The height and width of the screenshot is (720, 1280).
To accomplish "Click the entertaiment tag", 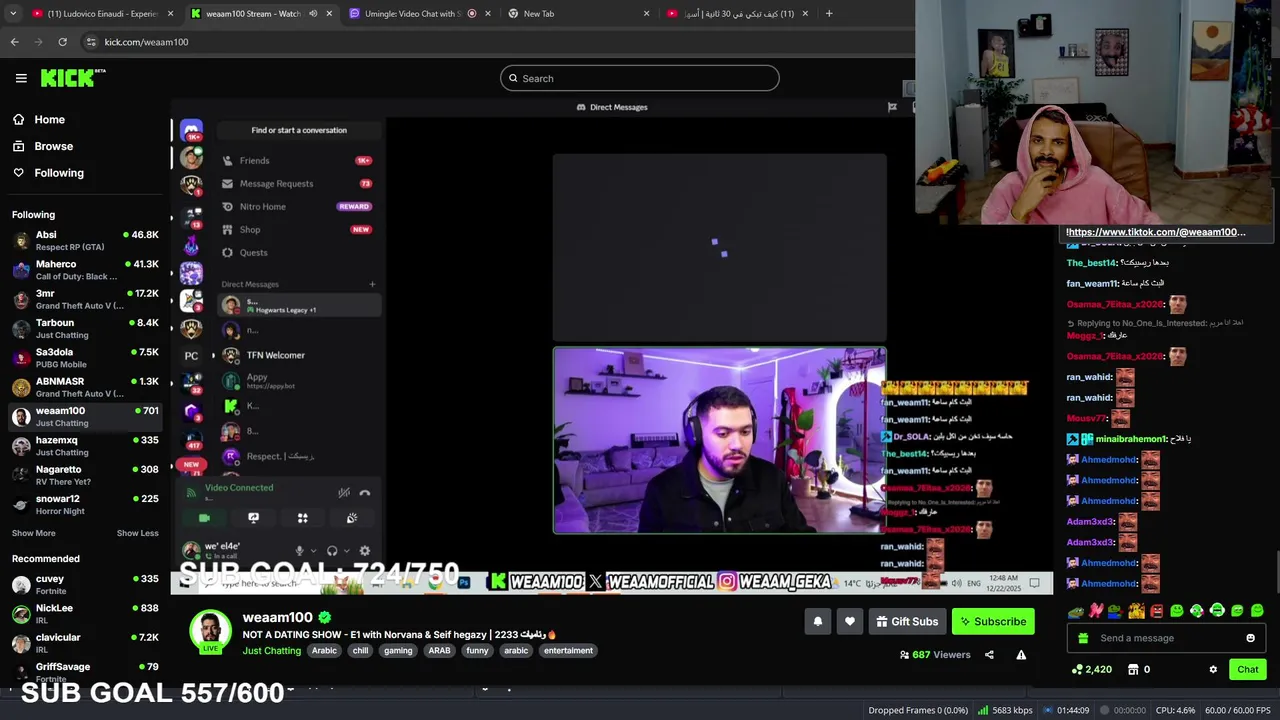I will pyautogui.click(x=568, y=650).
